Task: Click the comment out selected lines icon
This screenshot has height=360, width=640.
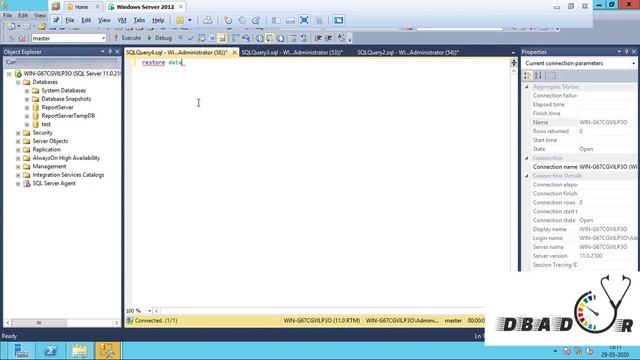Action: point(293,38)
